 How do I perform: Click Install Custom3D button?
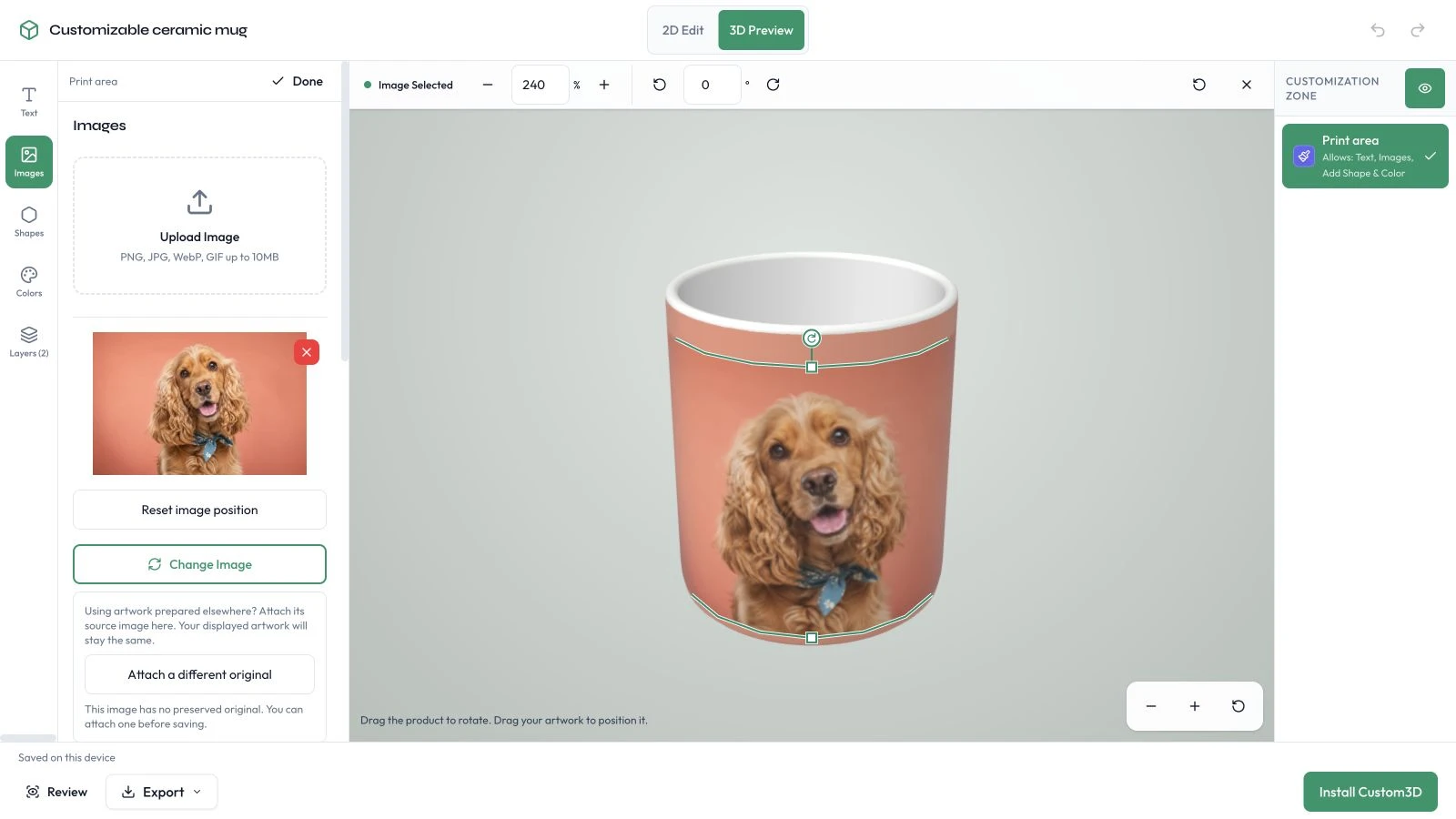coord(1370,792)
